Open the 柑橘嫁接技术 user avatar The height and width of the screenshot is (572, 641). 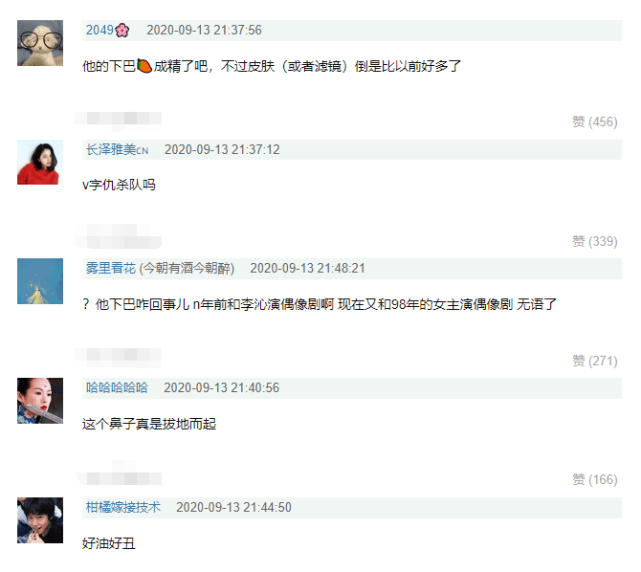pyautogui.click(x=40, y=520)
